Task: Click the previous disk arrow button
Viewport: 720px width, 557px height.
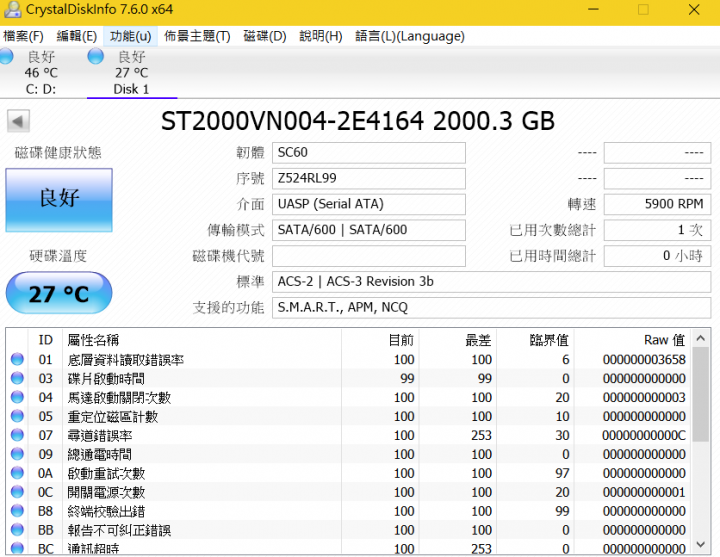Action: tap(18, 121)
